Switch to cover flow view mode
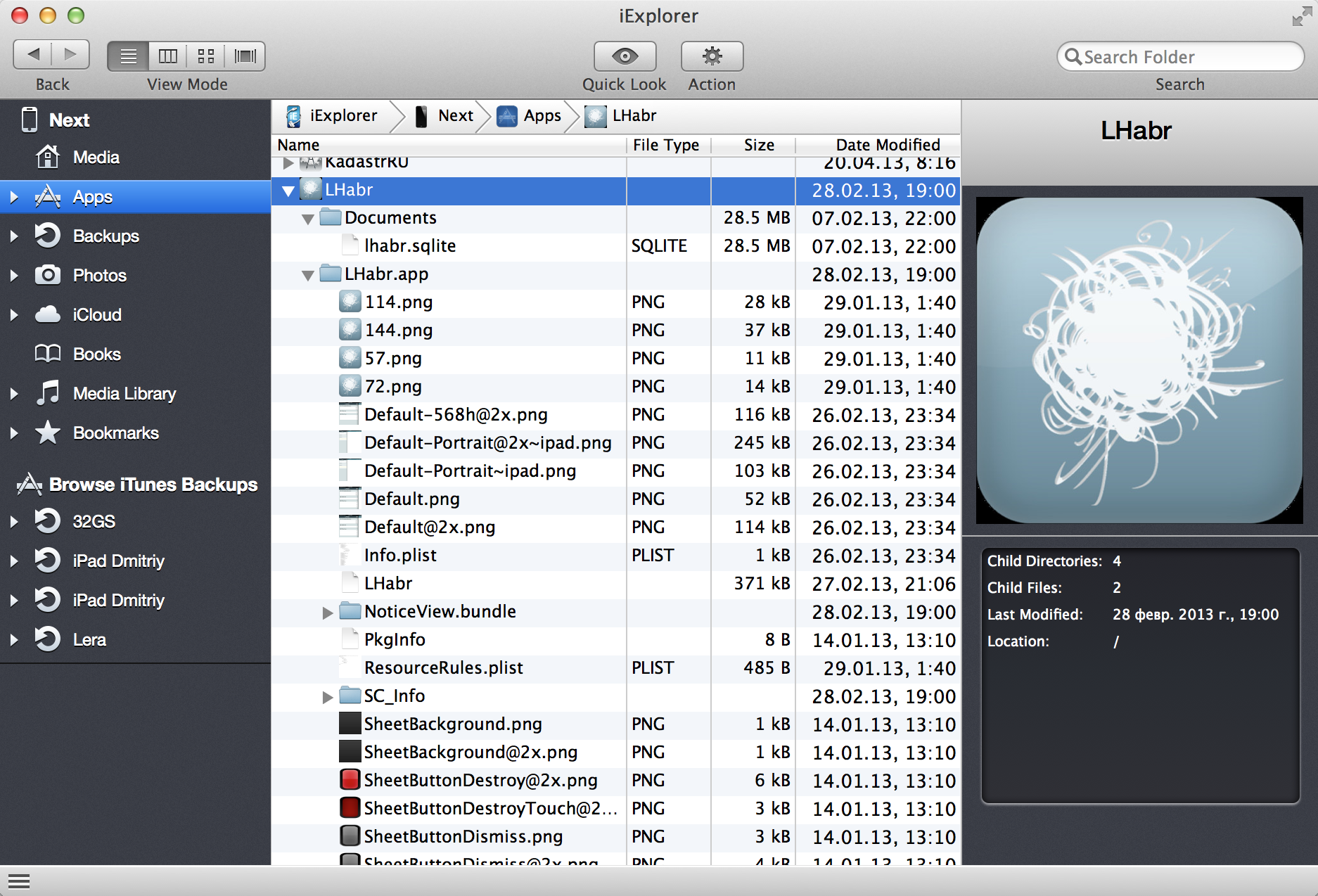The image size is (1318, 896). click(x=245, y=56)
